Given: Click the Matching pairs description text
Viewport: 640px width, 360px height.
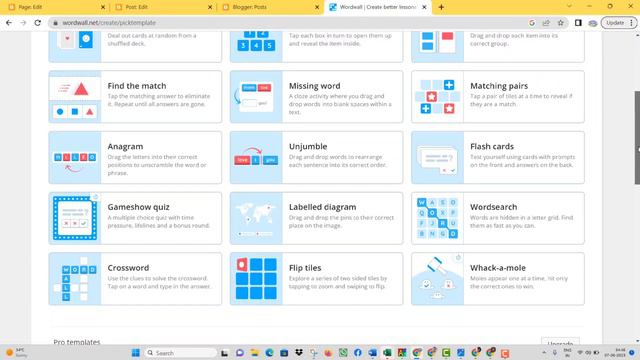Looking at the screenshot, I should pos(521,100).
